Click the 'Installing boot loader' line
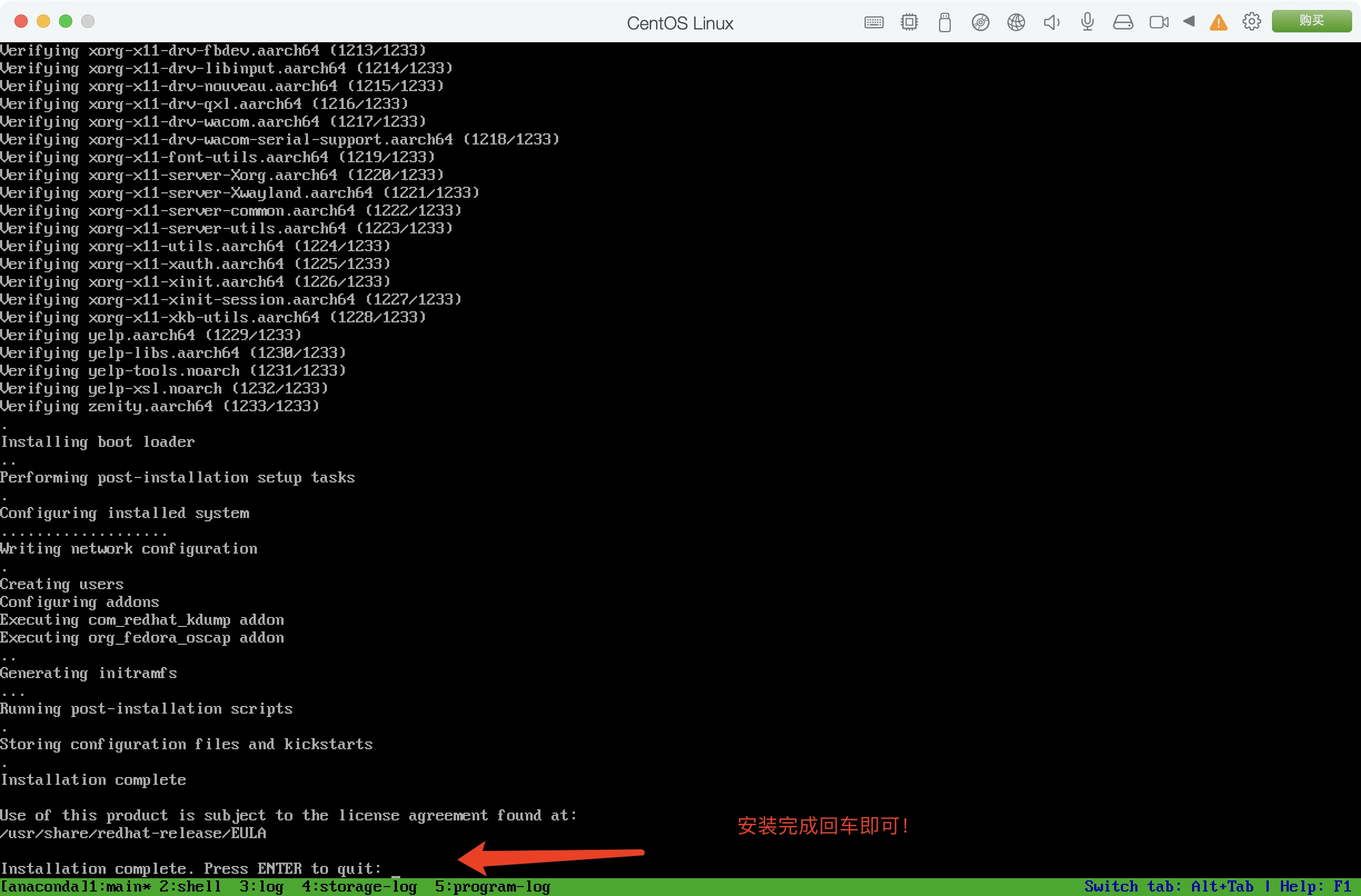Image resolution: width=1361 pixels, height=896 pixels. (97, 441)
